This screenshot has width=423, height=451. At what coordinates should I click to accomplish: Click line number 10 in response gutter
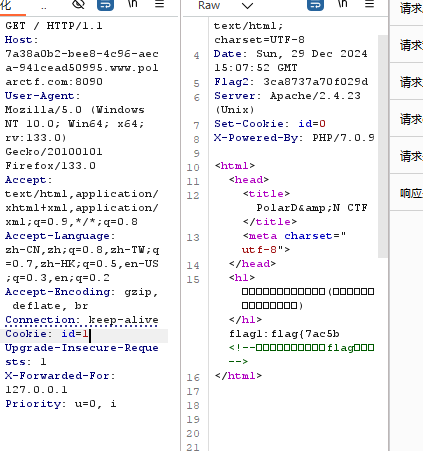[x=193, y=167]
